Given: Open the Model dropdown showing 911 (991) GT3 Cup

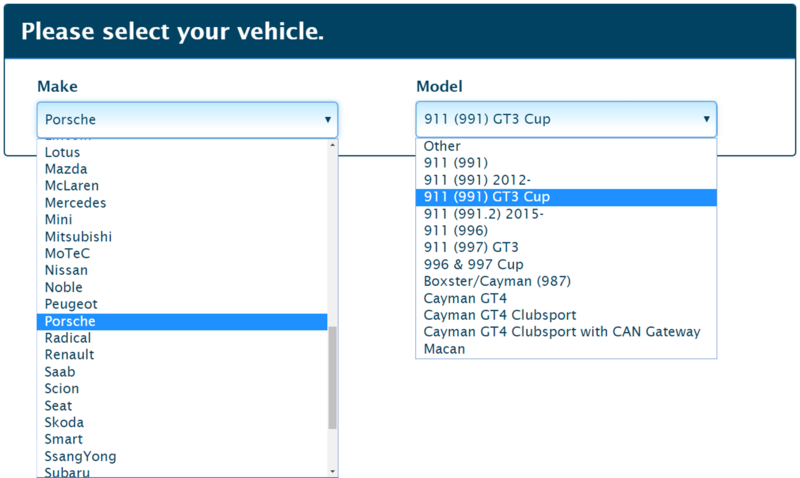Looking at the screenshot, I should (566, 119).
